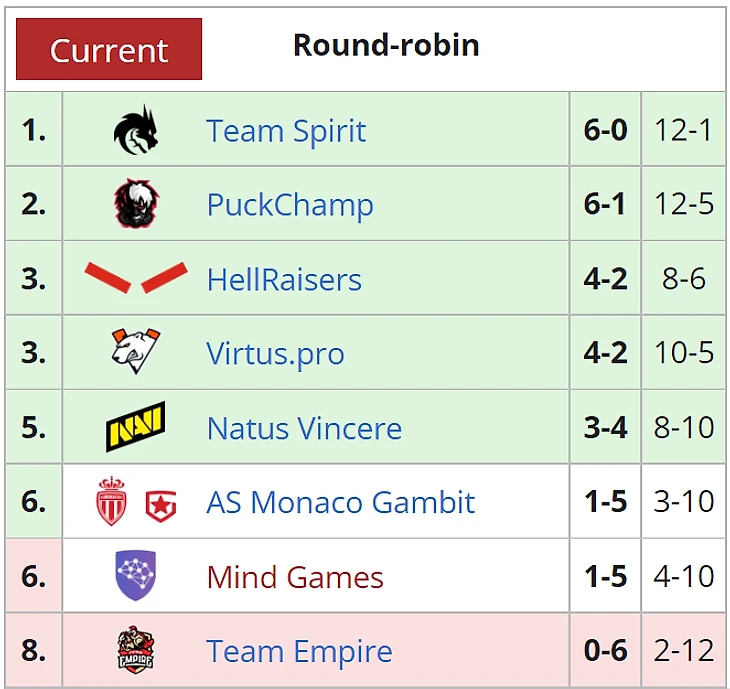Click the Team Empire logo
The height and width of the screenshot is (689, 730).
click(x=135, y=650)
